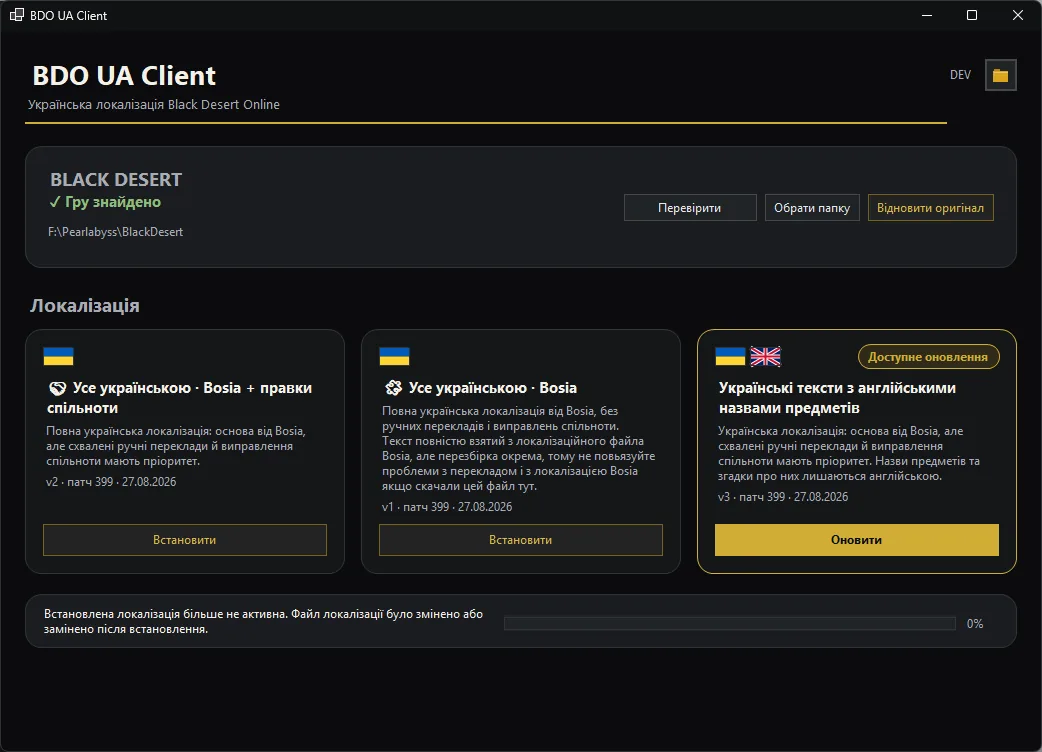Image resolution: width=1042 pixels, height=752 pixels.
Task: Close the BDO UA Client window
Action: (x=1017, y=15)
